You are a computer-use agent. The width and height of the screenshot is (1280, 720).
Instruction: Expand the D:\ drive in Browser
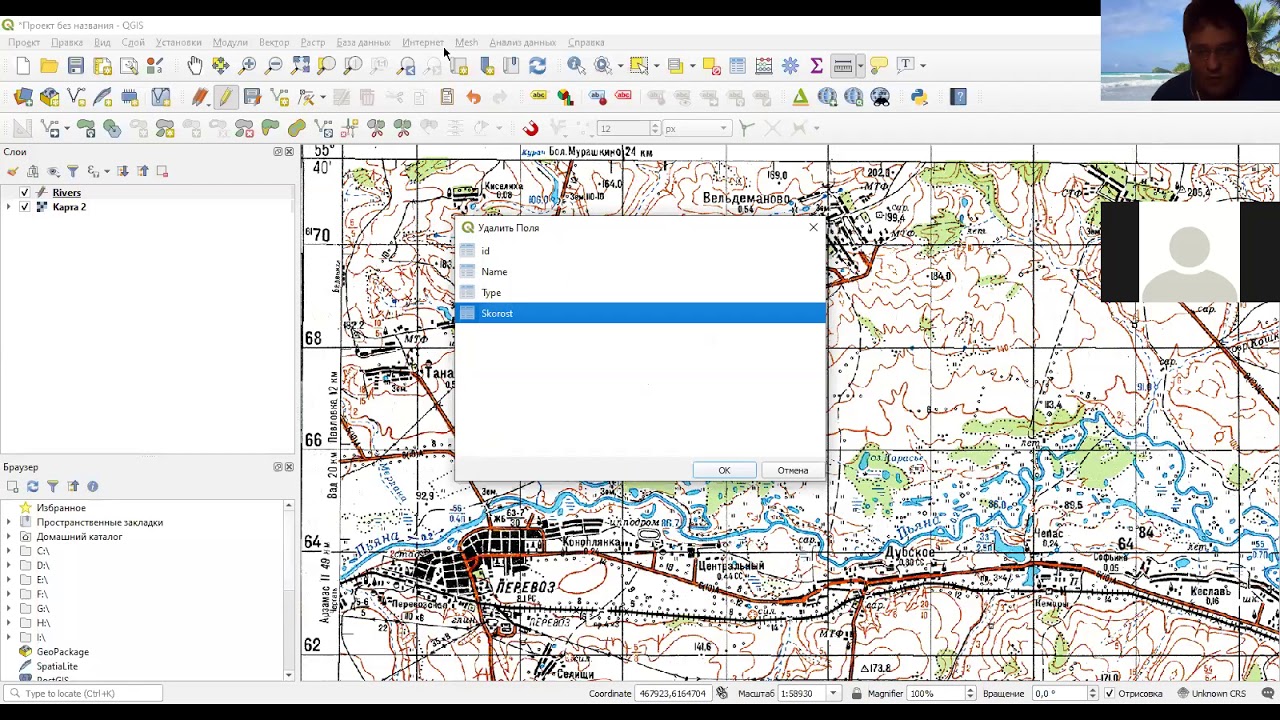(9, 566)
